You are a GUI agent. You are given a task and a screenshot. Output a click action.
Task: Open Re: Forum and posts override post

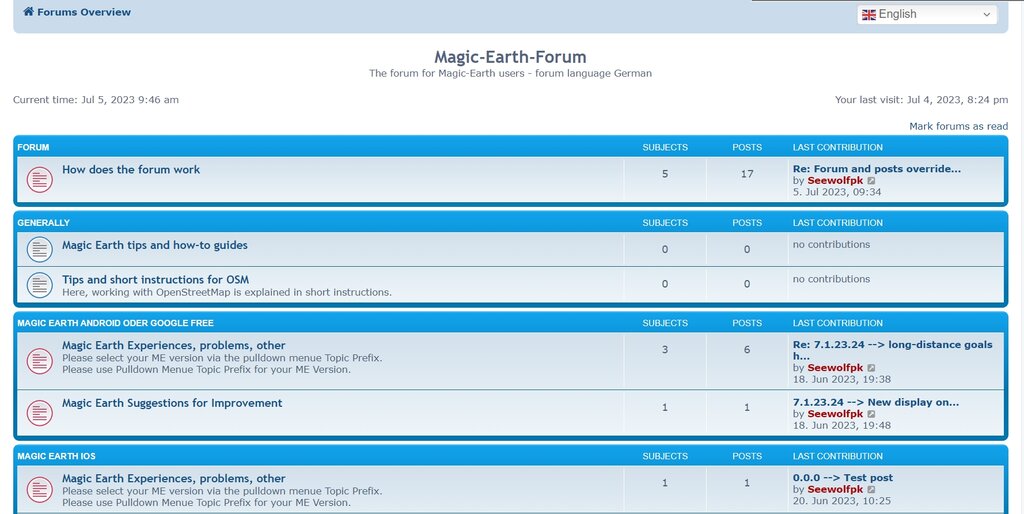pos(876,169)
